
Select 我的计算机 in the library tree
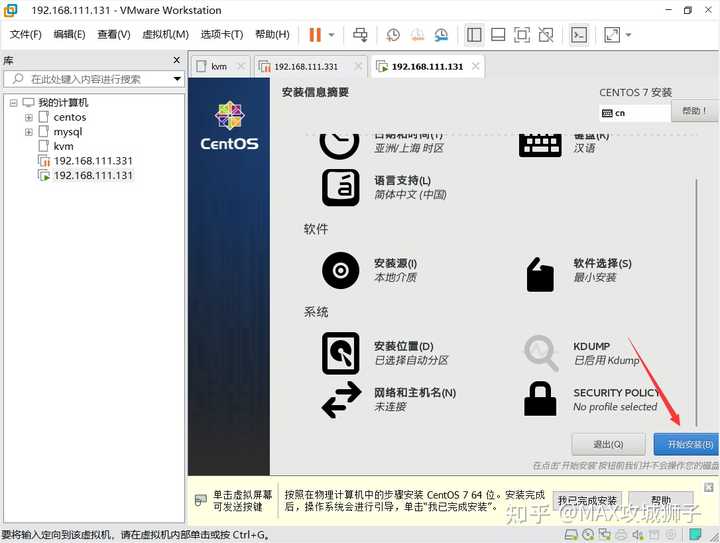(63, 103)
